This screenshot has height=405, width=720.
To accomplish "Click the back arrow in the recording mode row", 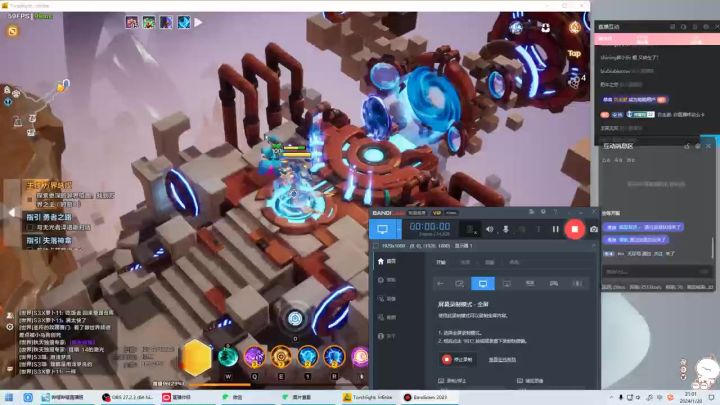I will [440, 283].
